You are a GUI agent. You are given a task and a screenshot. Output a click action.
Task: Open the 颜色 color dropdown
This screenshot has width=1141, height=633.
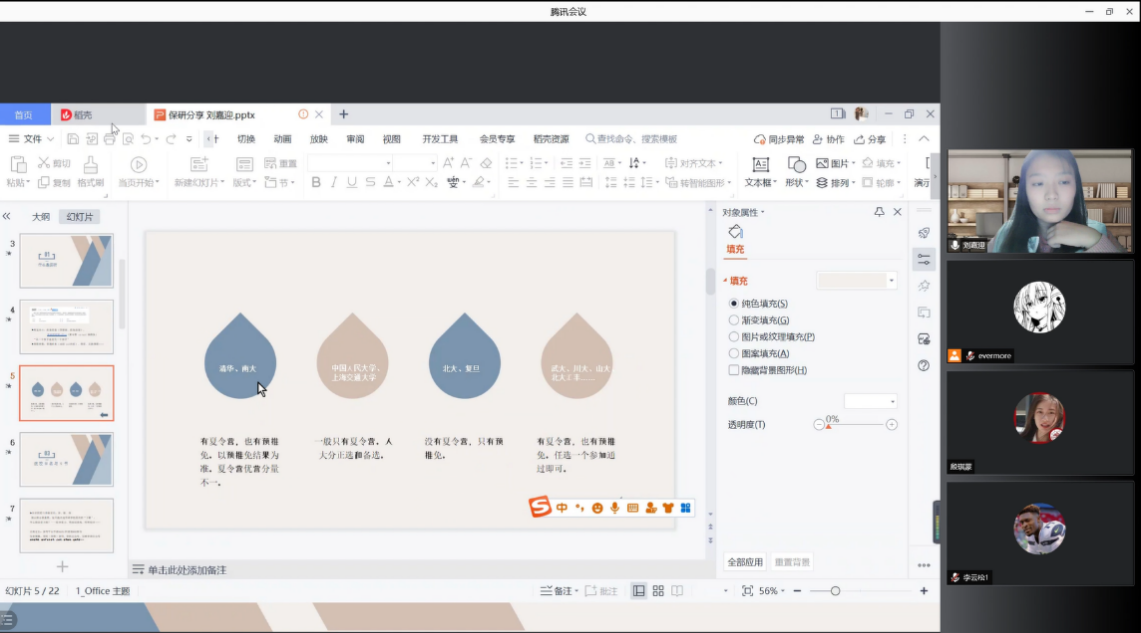coord(870,401)
